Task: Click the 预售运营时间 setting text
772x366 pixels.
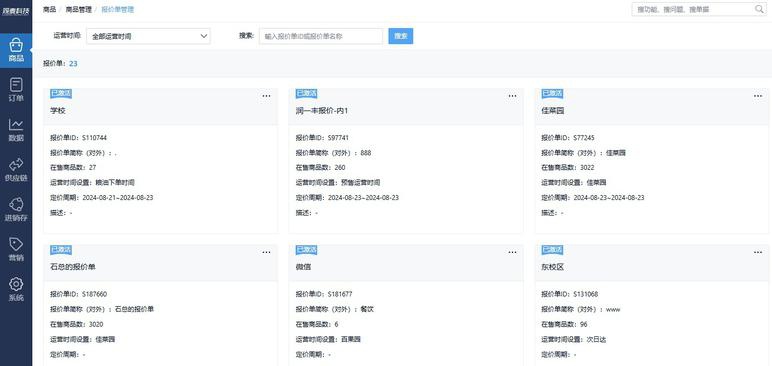Action: (360, 182)
